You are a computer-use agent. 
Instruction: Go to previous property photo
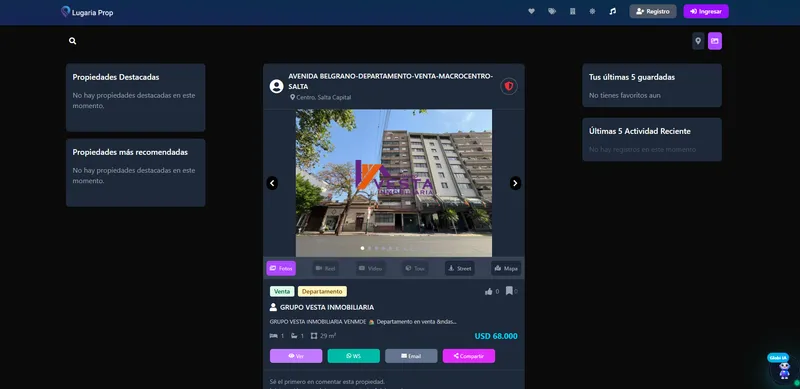pos(272,183)
